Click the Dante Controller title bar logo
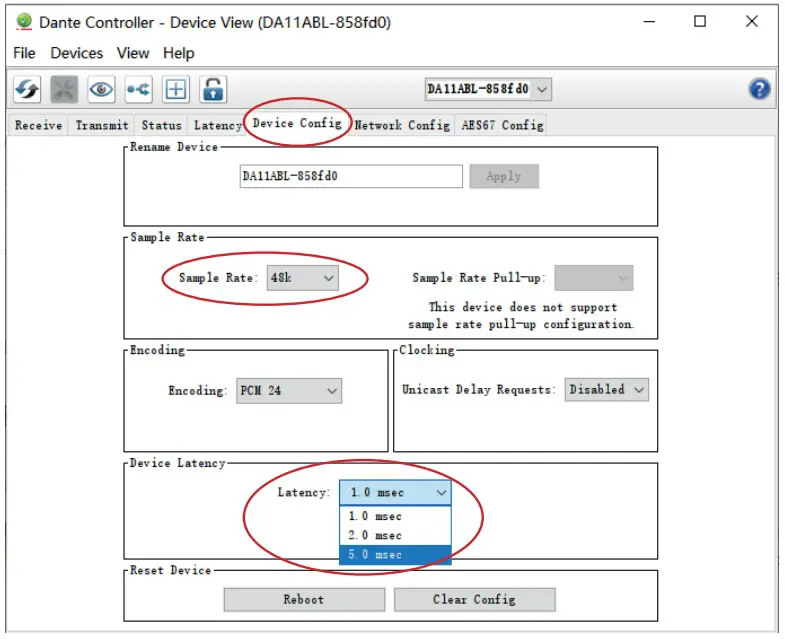786x639 pixels. pos(24,22)
